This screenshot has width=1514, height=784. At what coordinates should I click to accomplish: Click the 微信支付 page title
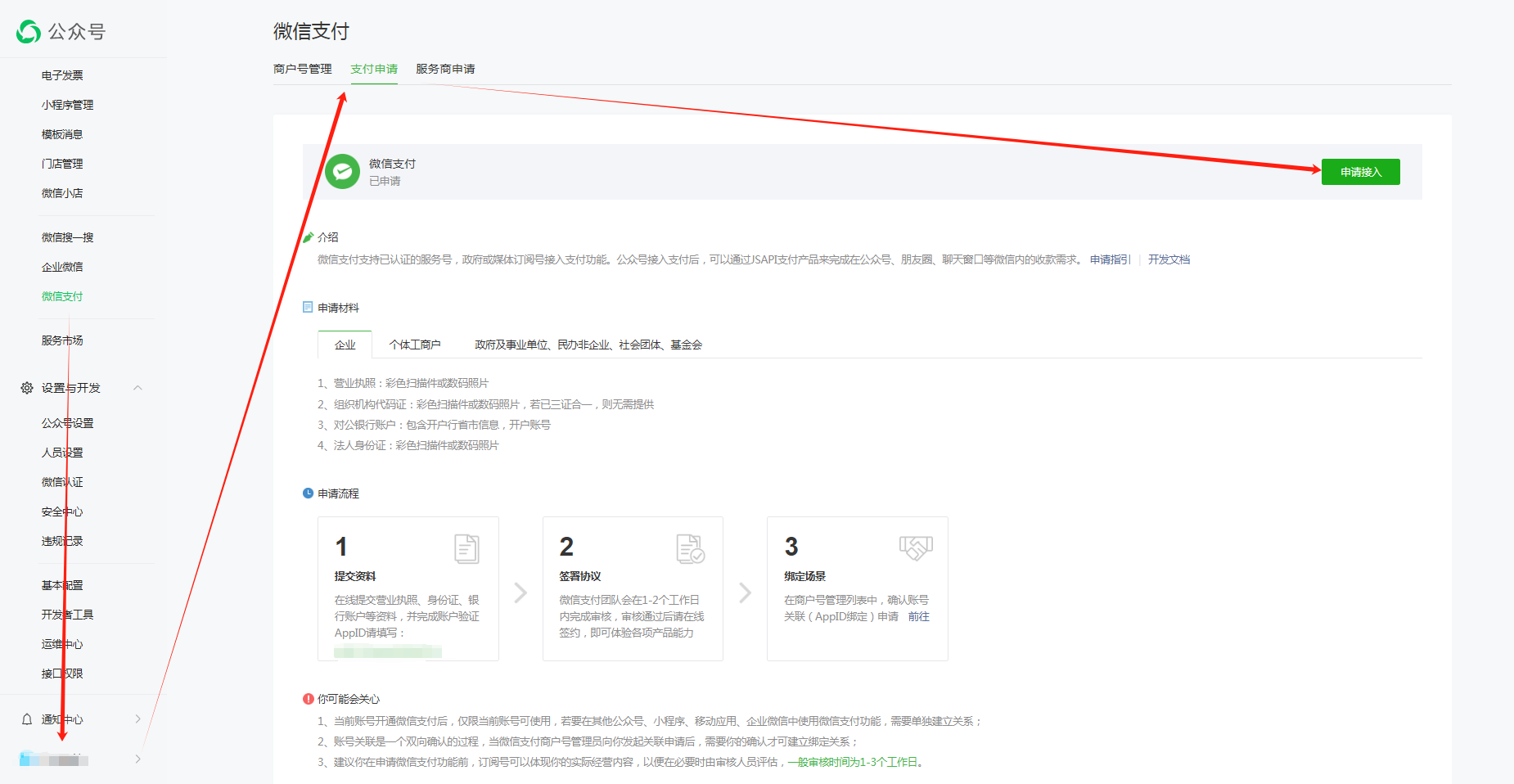(x=311, y=31)
